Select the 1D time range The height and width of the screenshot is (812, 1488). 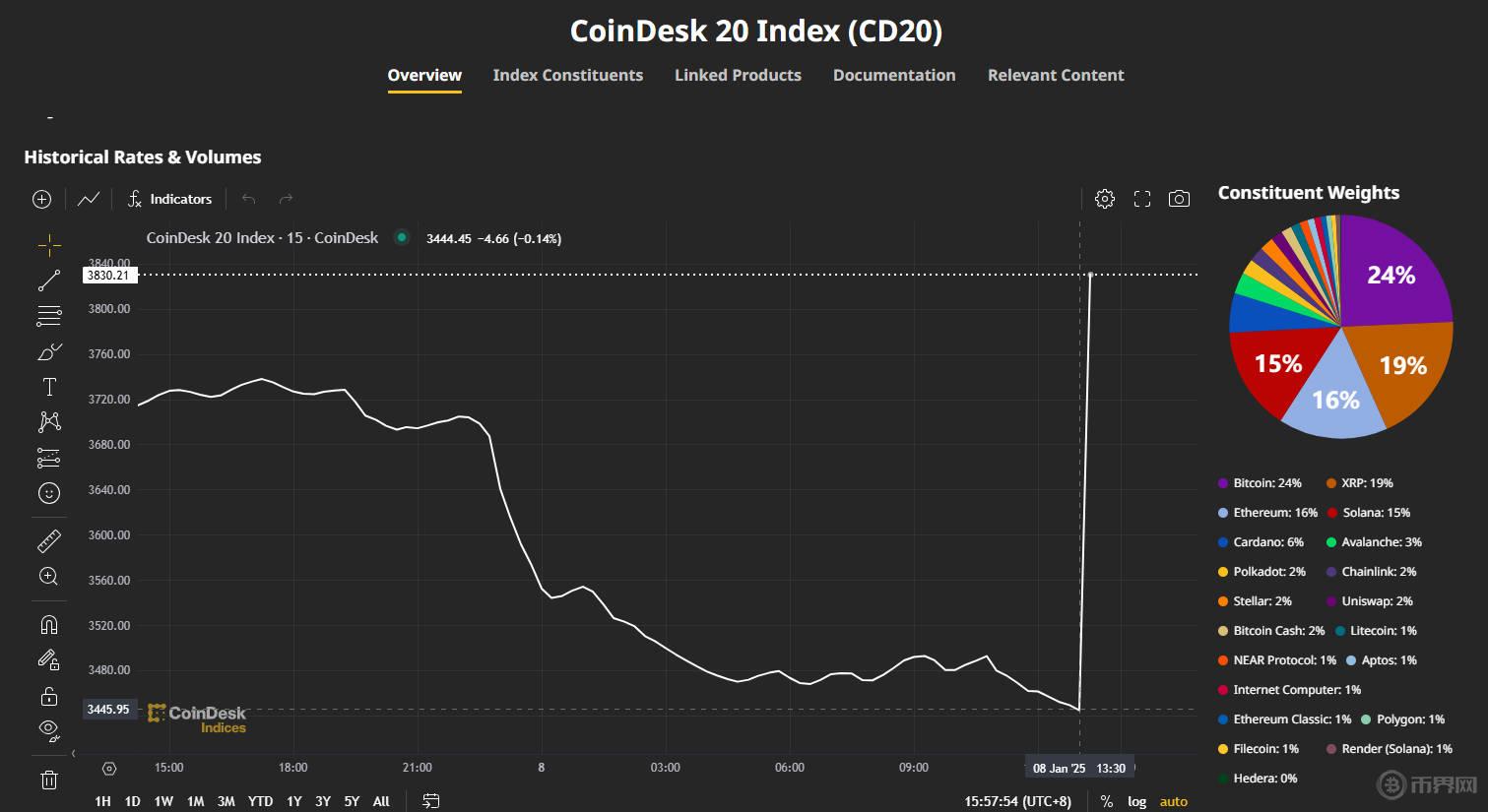(132, 800)
